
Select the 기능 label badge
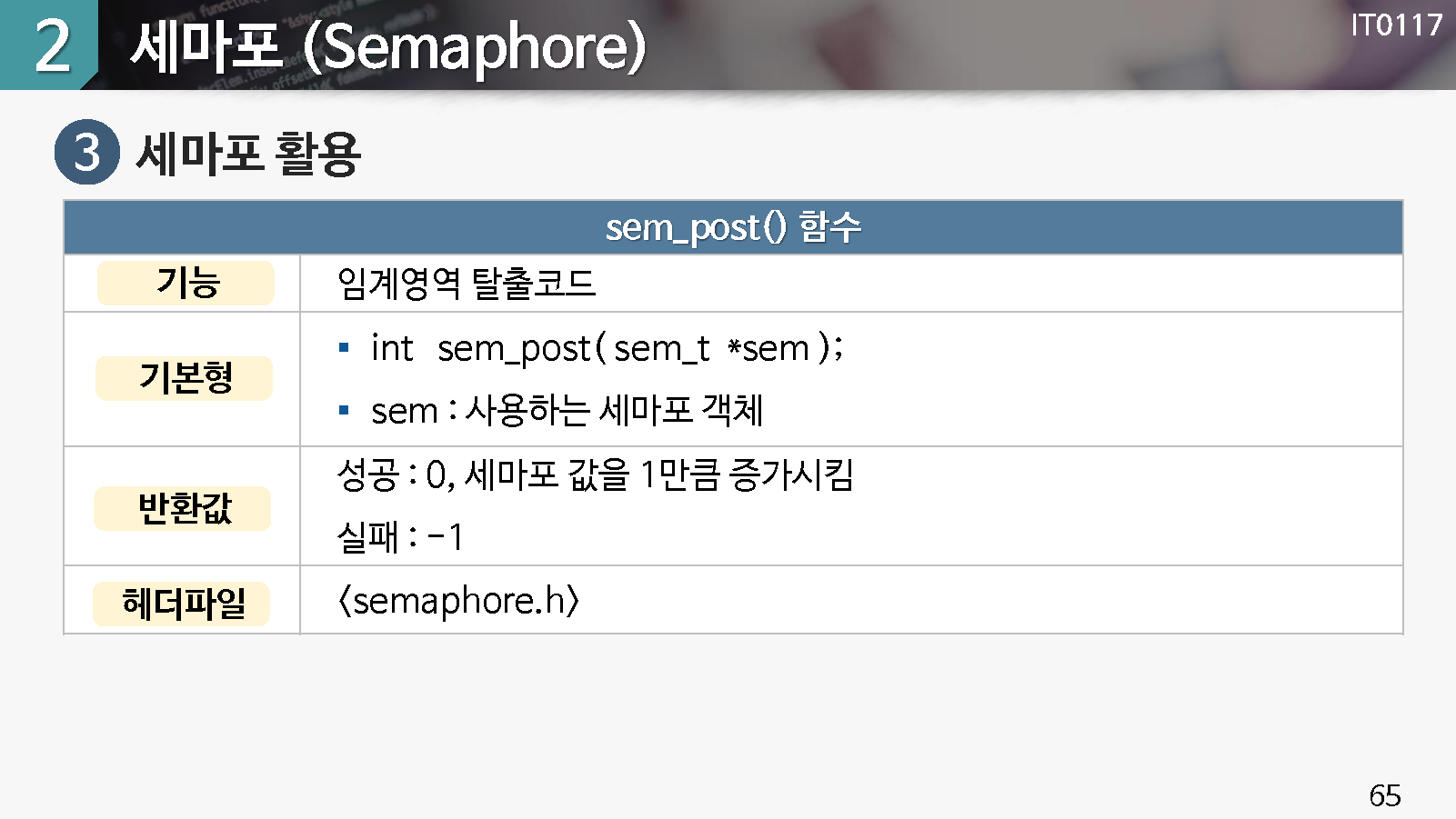coord(186,283)
